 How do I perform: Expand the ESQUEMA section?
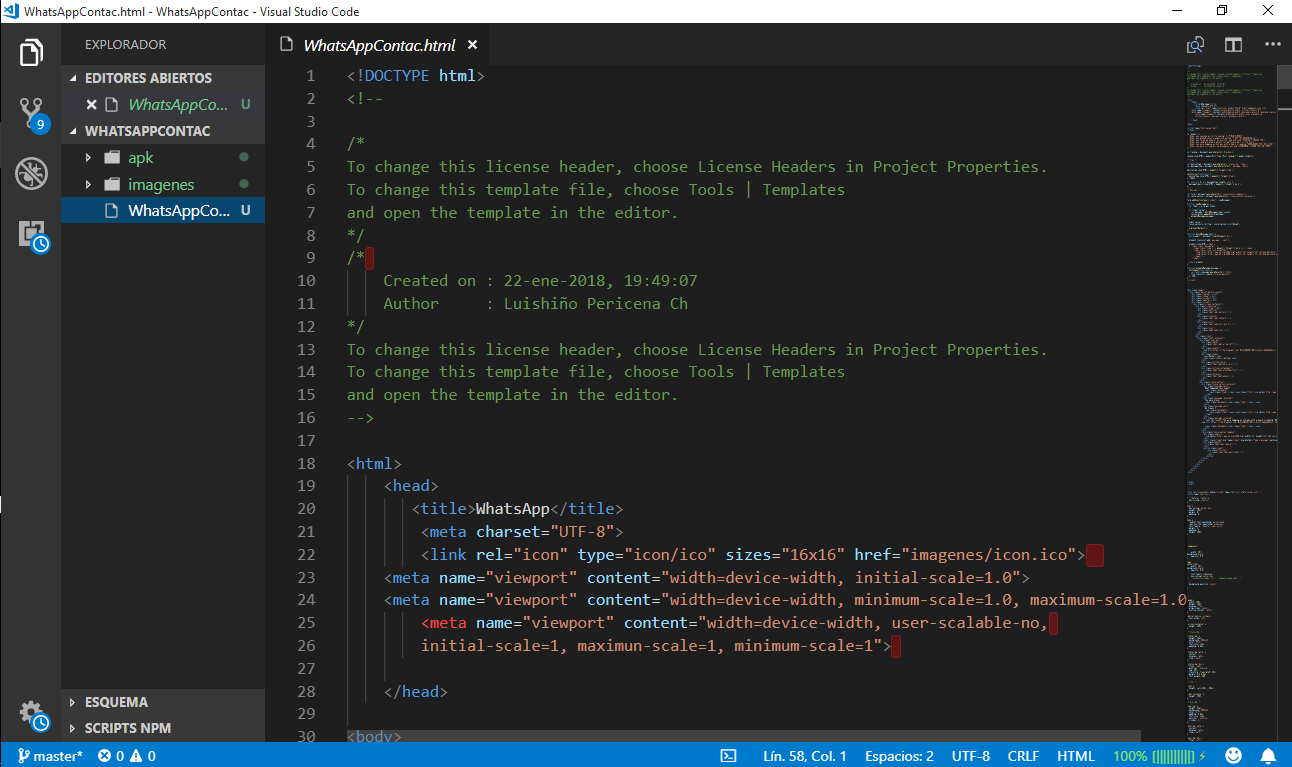click(165, 702)
